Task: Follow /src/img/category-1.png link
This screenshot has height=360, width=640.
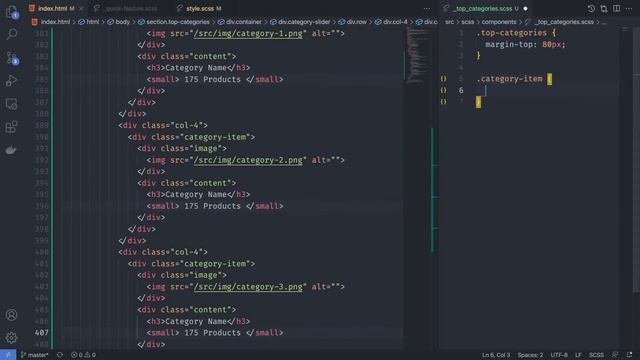Action: (248, 33)
